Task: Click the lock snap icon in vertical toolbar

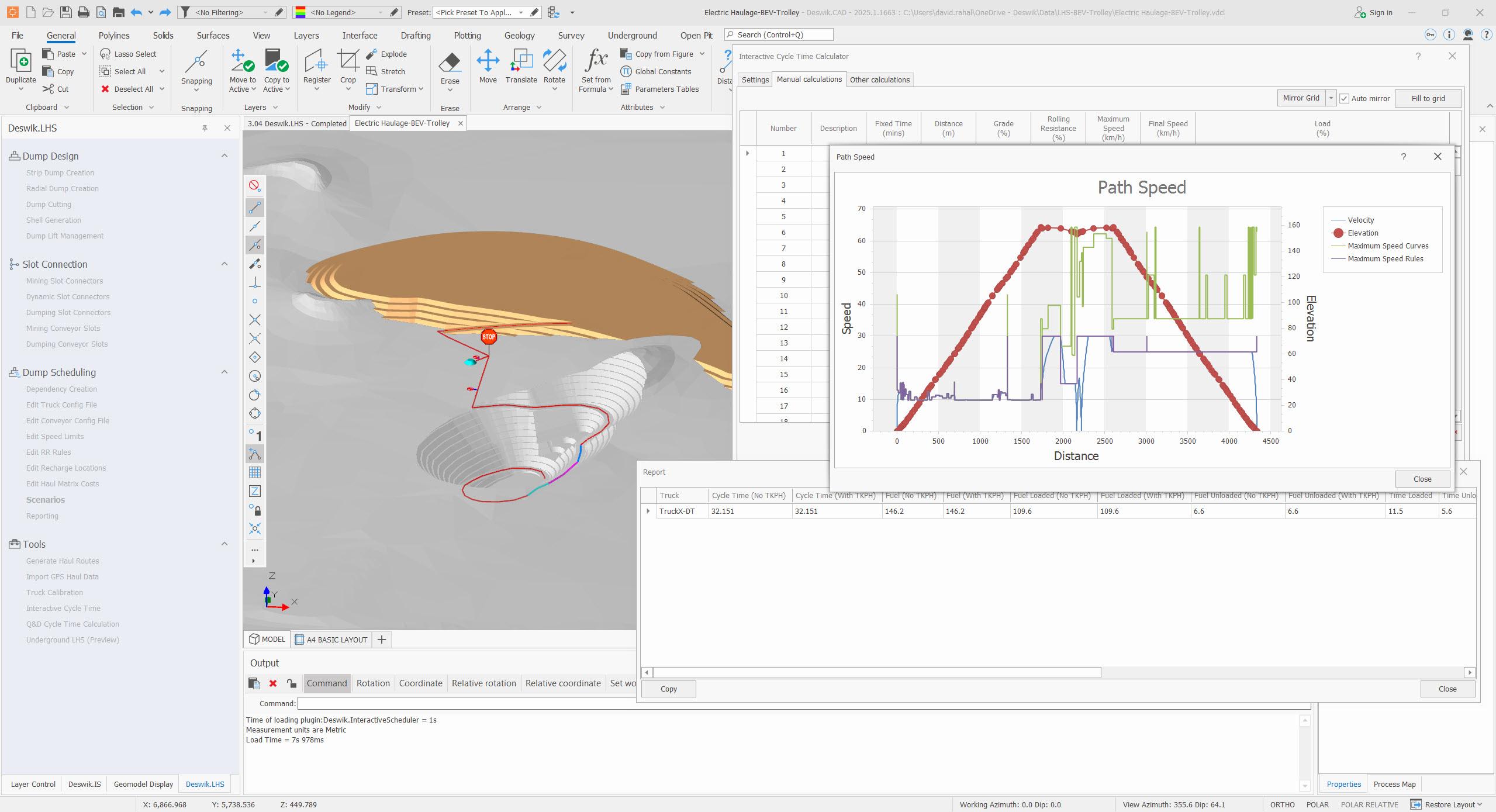Action: tap(255, 510)
